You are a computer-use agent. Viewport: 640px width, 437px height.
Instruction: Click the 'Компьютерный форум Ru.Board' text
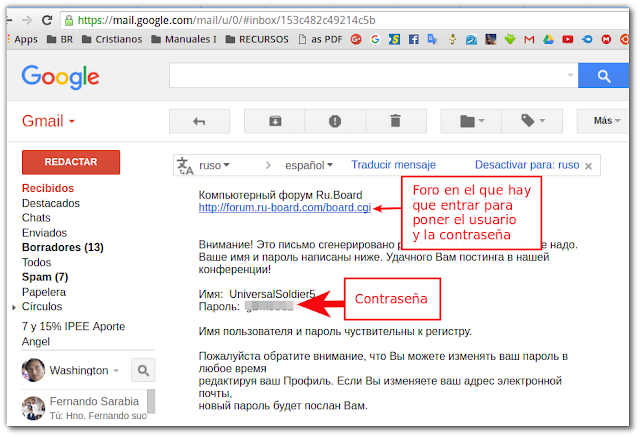[x=280, y=195]
